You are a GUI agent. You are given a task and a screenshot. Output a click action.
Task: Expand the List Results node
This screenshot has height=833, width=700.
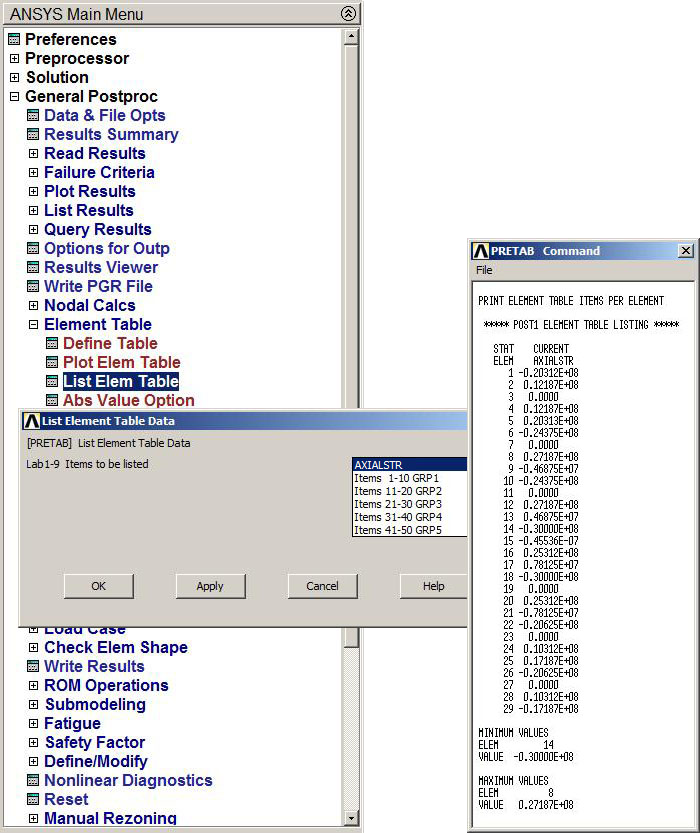[33, 210]
